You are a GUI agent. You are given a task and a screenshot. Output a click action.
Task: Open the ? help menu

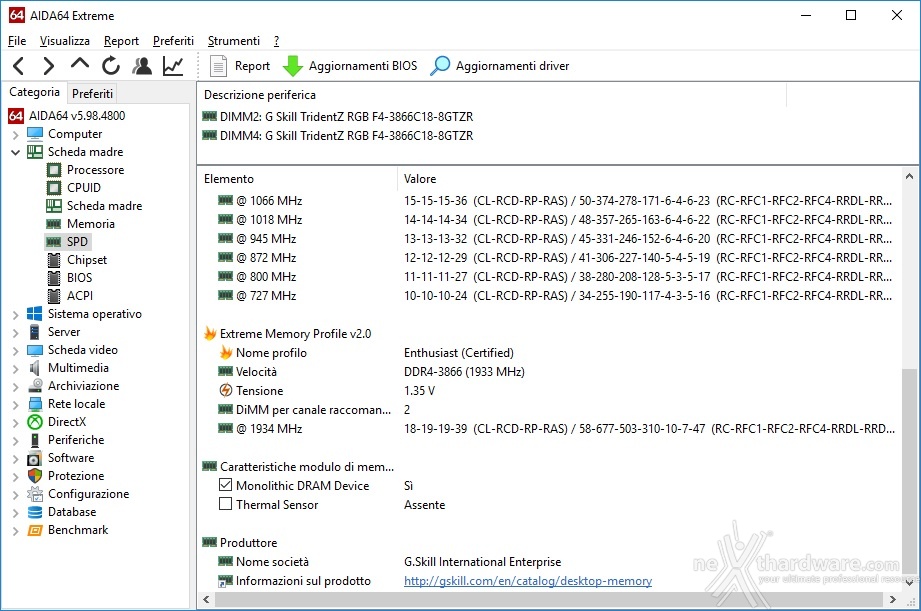tap(277, 41)
